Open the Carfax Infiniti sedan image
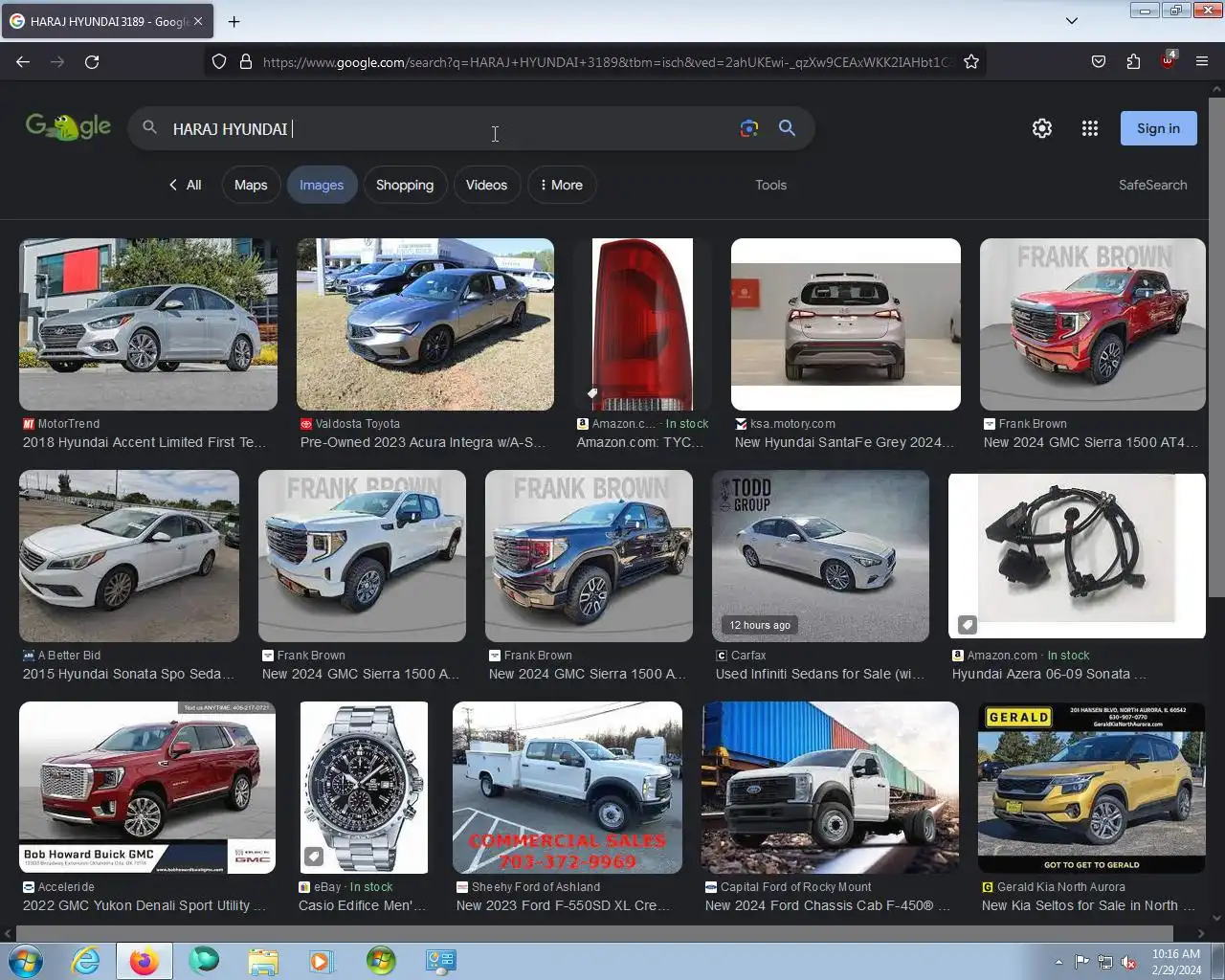The height and width of the screenshot is (980, 1225). coord(820,556)
